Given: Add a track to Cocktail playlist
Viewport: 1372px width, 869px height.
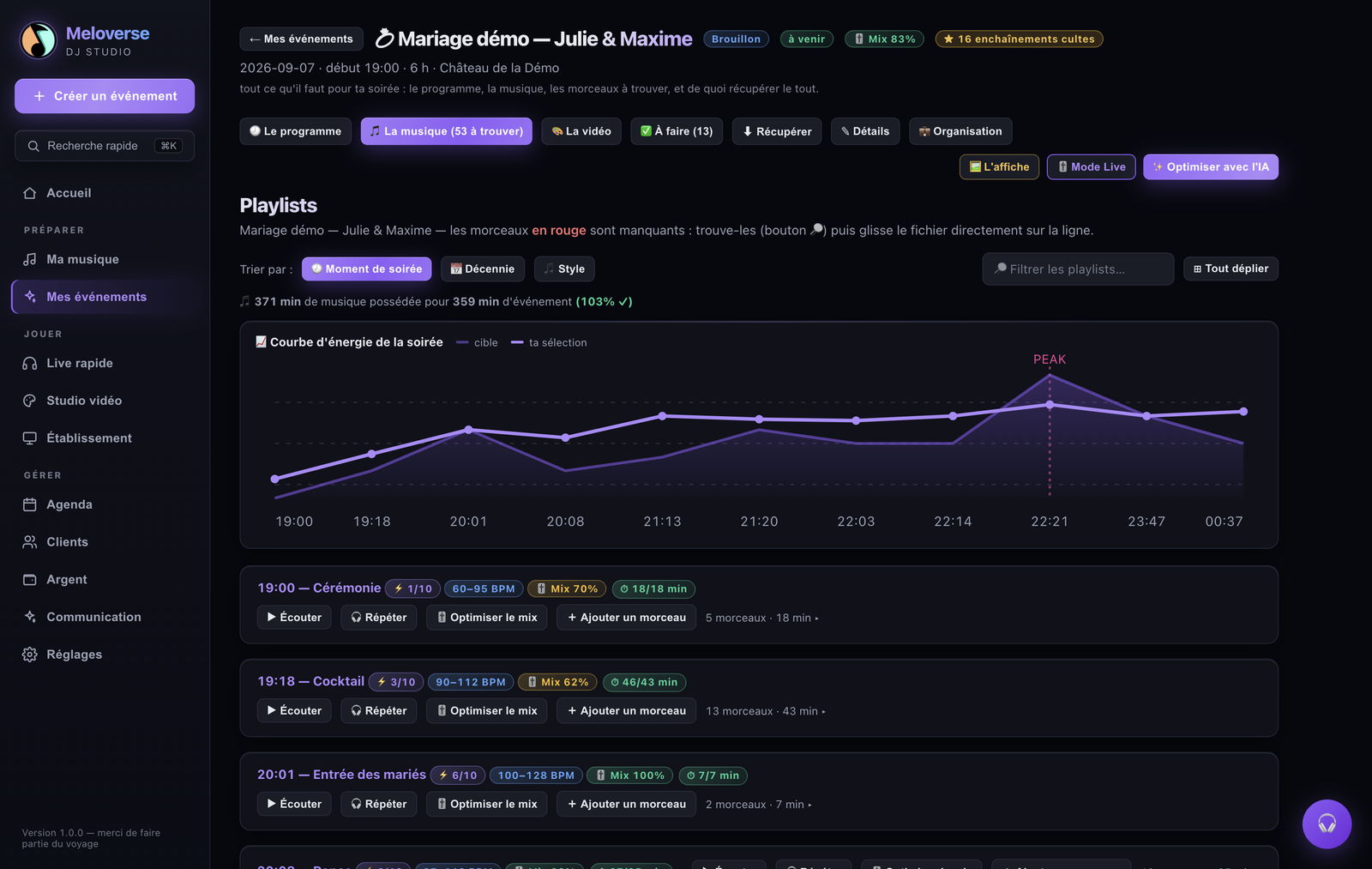Looking at the screenshot, I should click(x=626, y=711).
